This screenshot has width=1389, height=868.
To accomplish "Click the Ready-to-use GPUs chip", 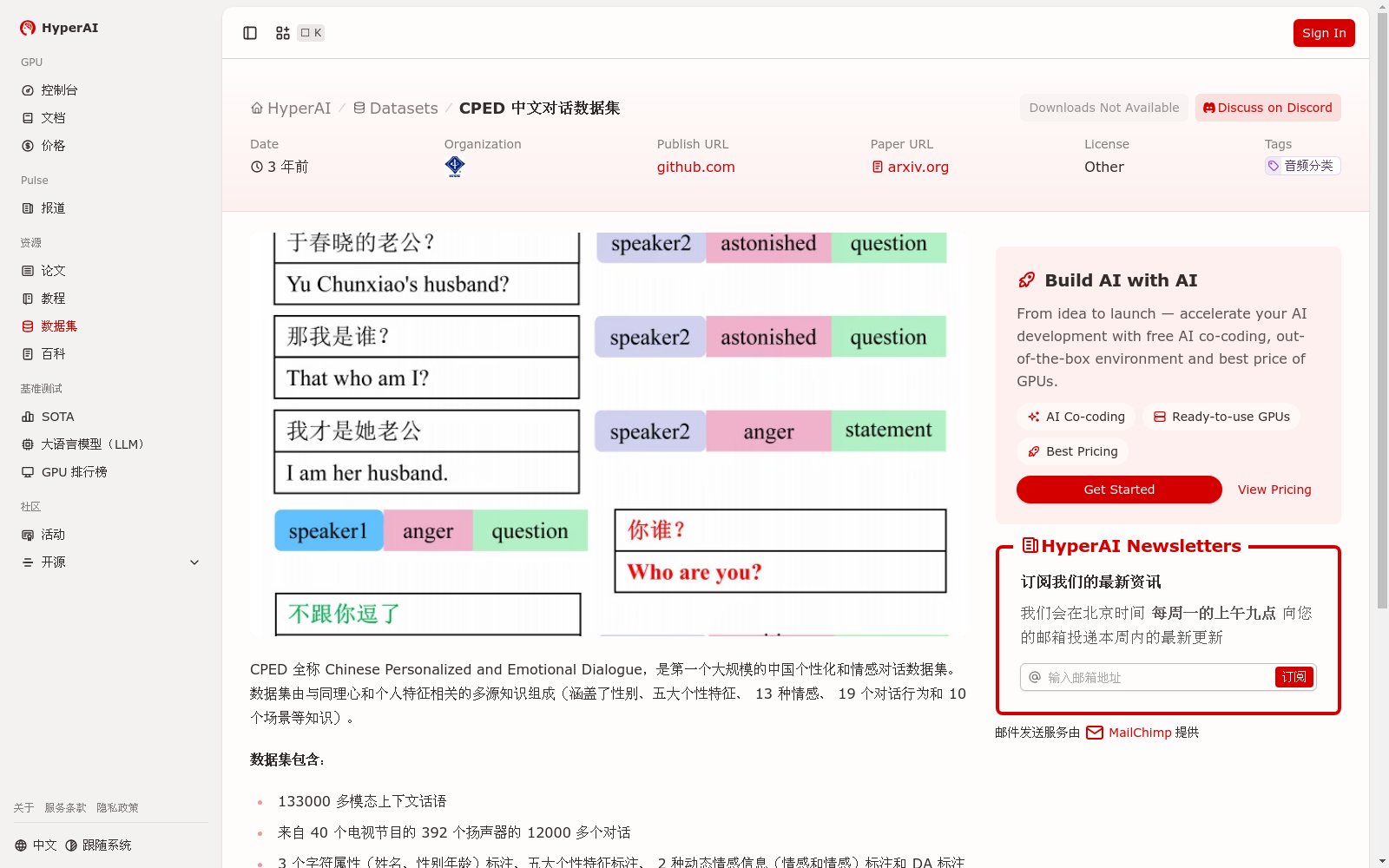I will [1221, 417].
